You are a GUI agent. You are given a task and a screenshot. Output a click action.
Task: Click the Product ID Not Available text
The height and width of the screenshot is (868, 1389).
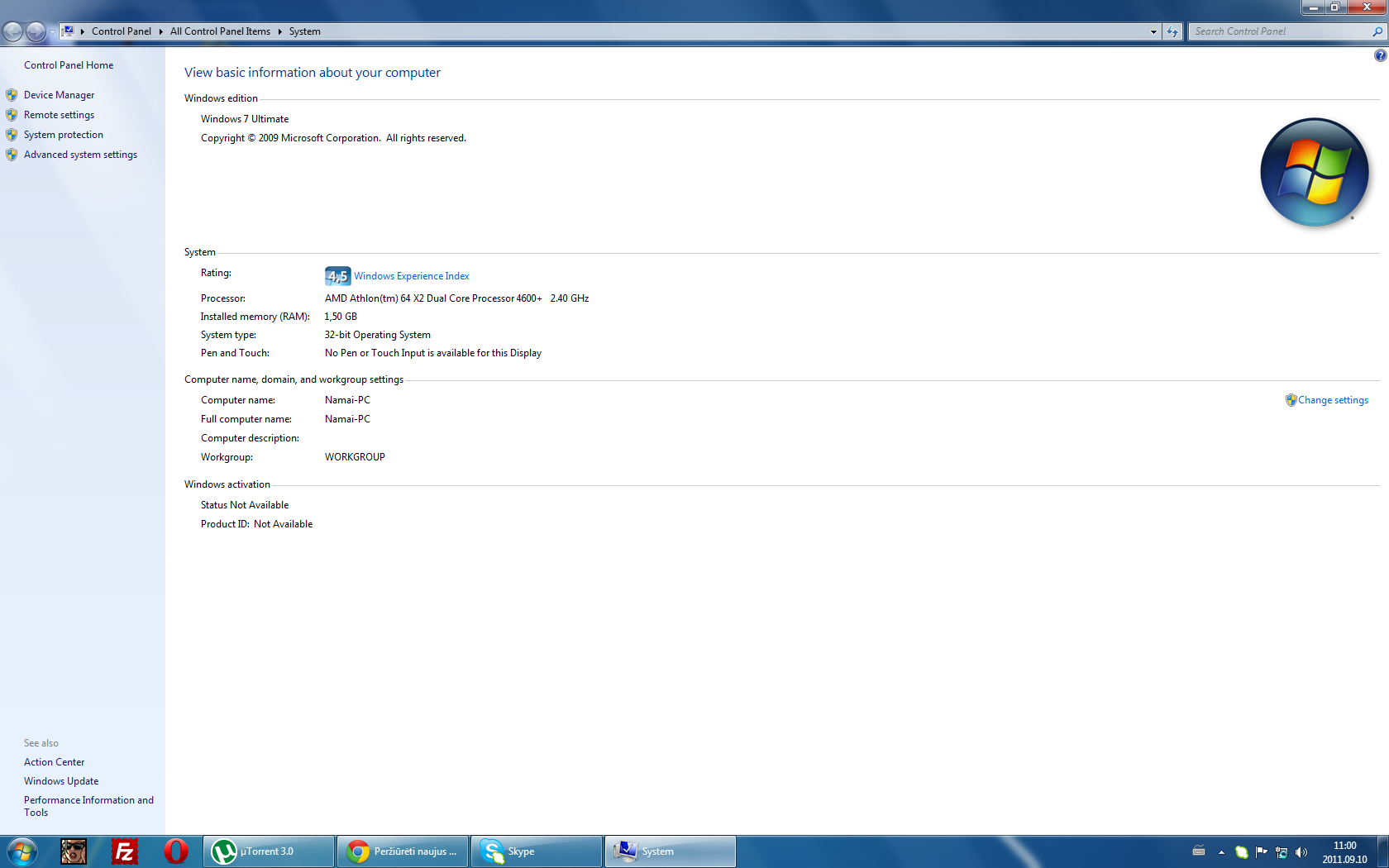[x=256, y=524]
